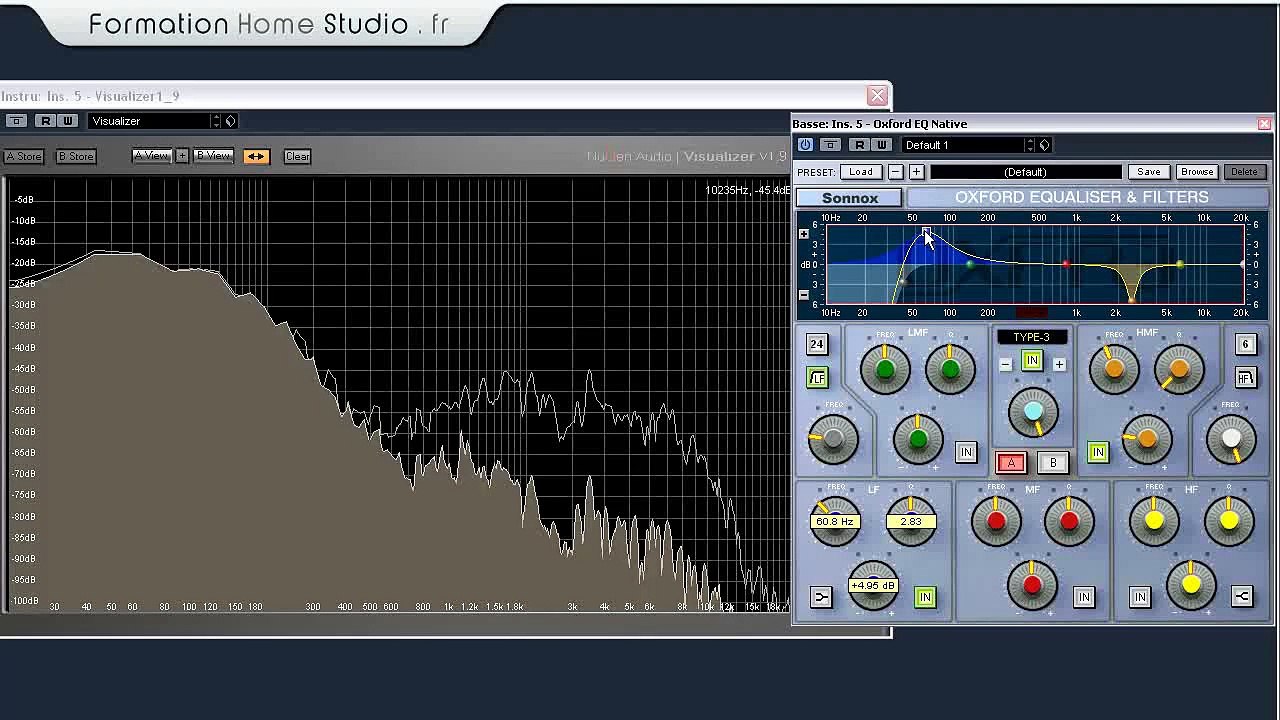Viewport: 1280px width, 720px height.
Task: Click the LF Q value 2.83
Action: [911, 521]
